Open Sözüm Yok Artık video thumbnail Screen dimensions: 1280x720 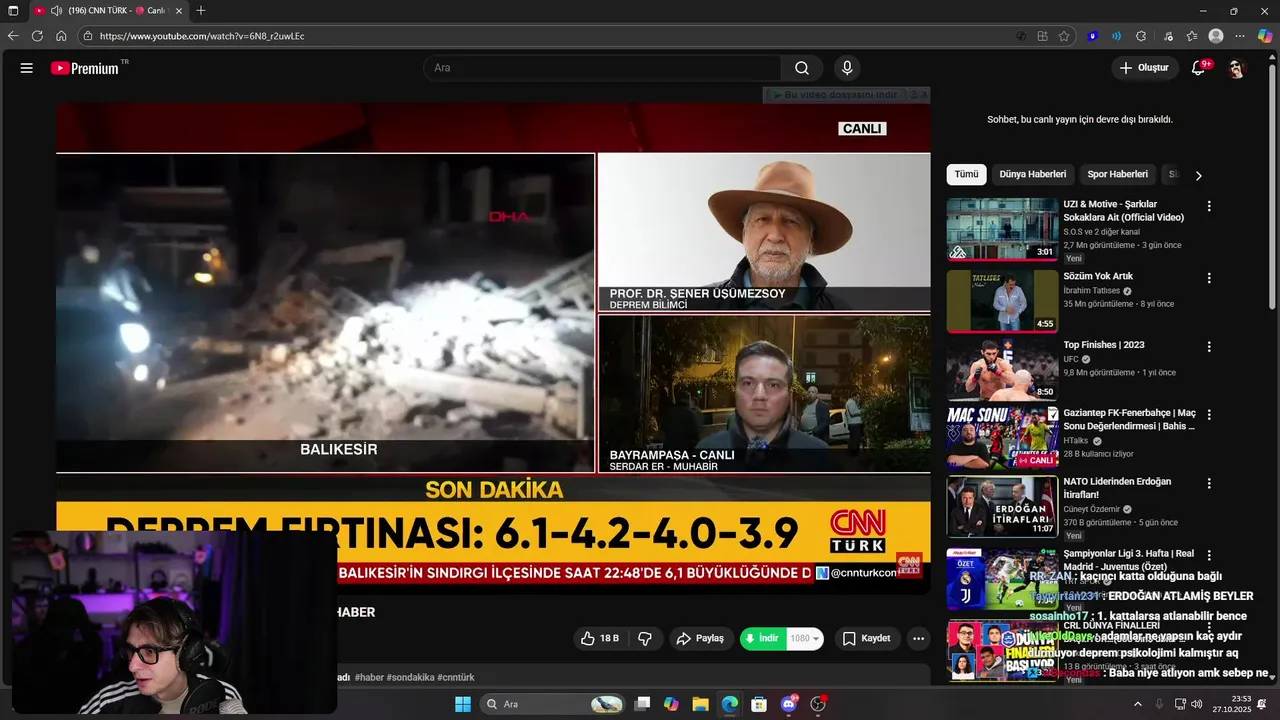tap(1002, 301)
